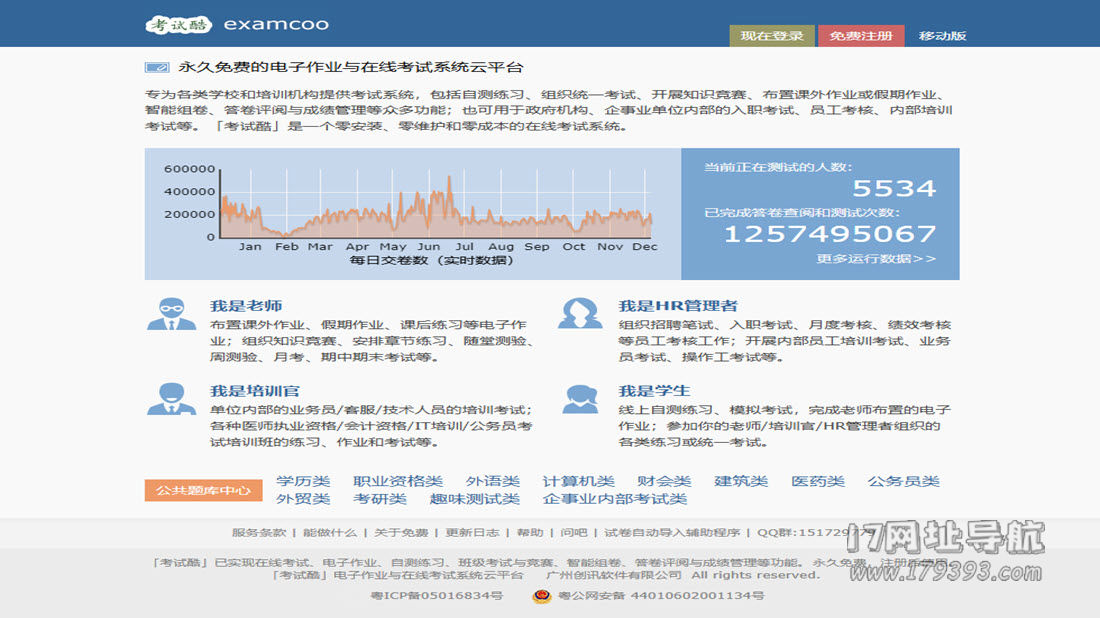Click the small icon beside the page headline
The width and height of the screenshot is (1100, 618).
tap(157, 68)
